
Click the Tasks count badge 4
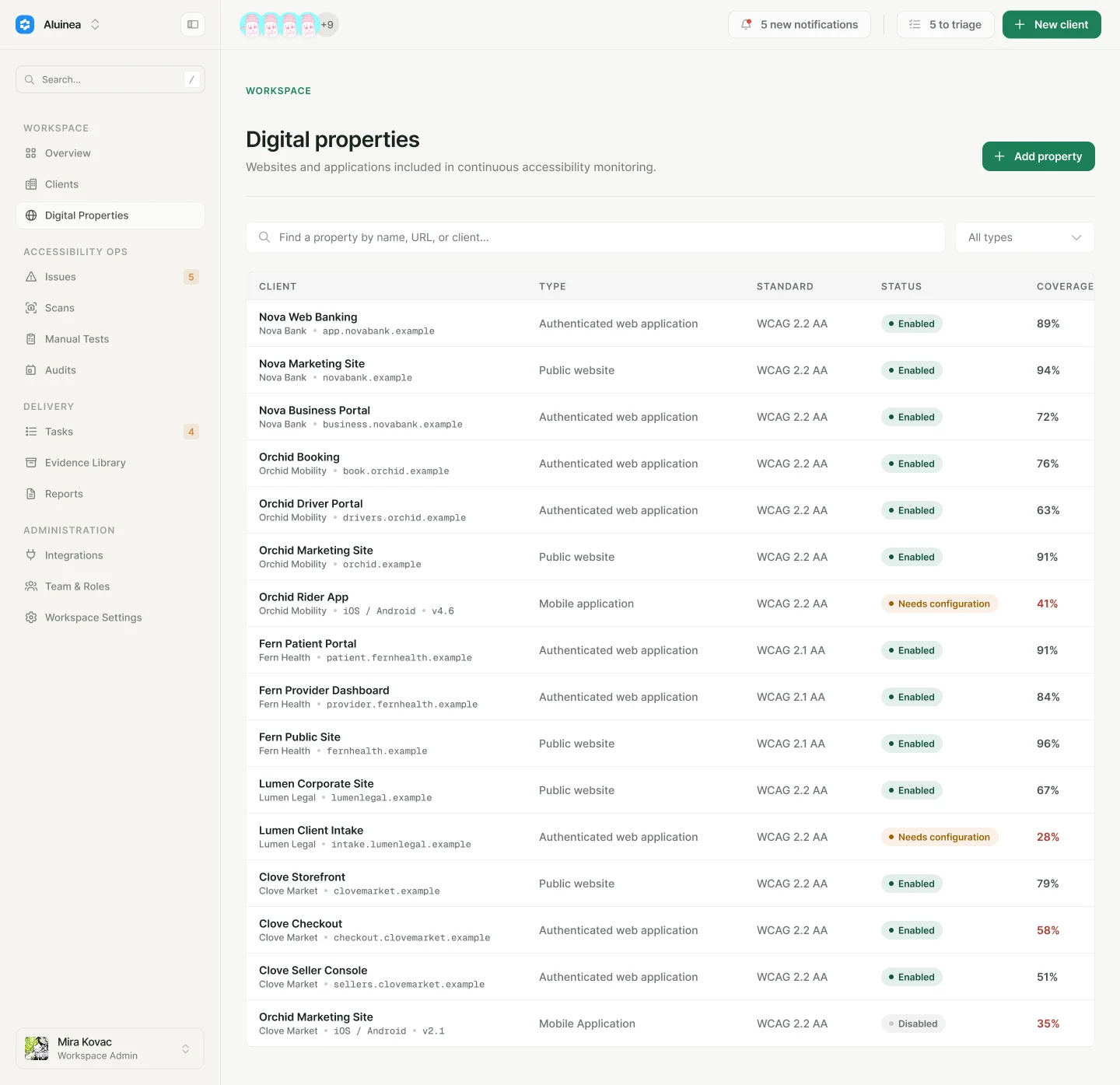tap(191, 432)
